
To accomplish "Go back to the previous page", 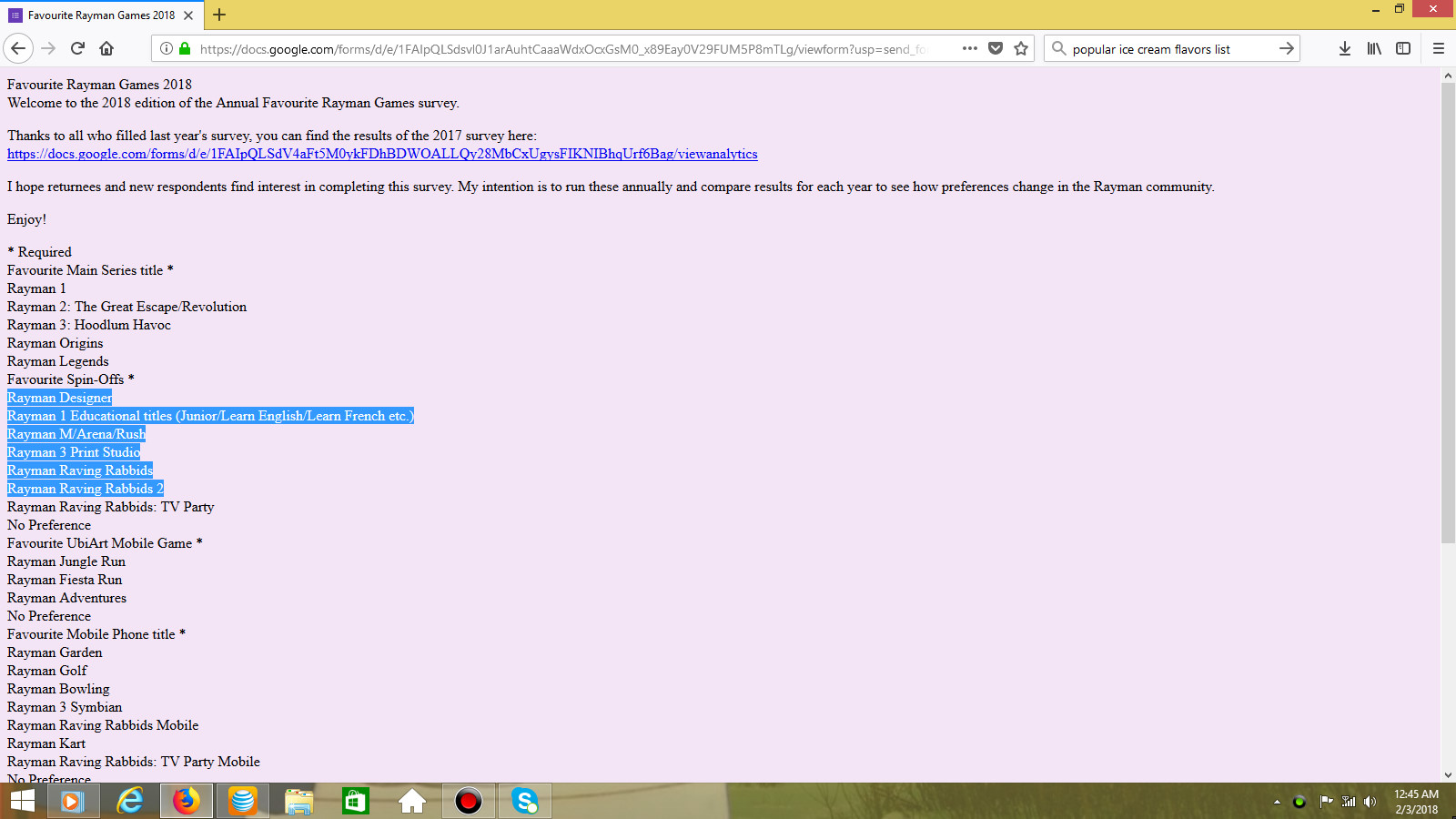I will (19, 48).
